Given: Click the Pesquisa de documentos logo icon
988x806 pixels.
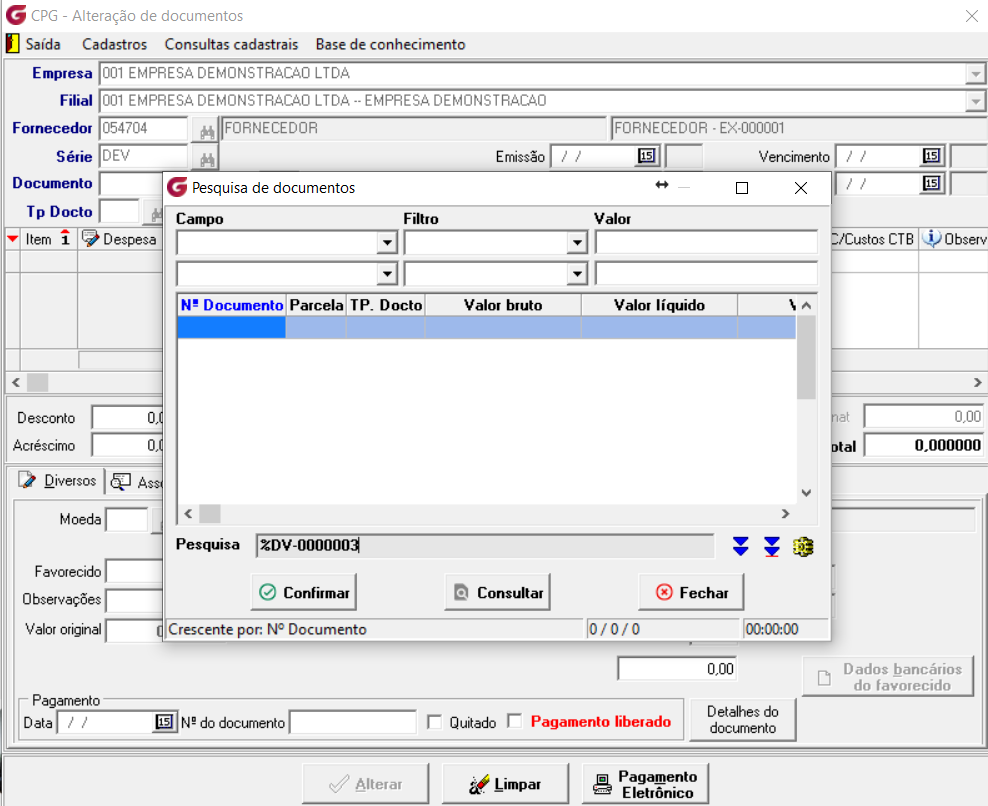Looking at the screenshot, I should click(x=177, y=187).
